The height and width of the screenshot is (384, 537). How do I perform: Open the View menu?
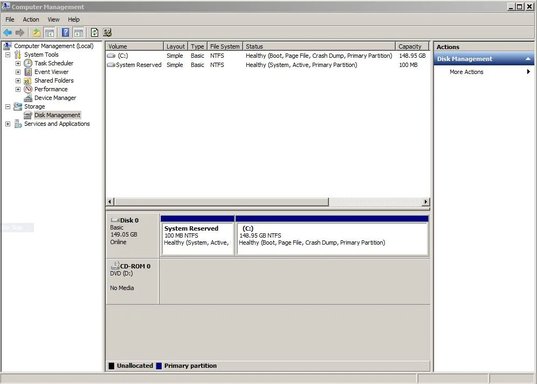pyautogui.click(x=53, y=20)
